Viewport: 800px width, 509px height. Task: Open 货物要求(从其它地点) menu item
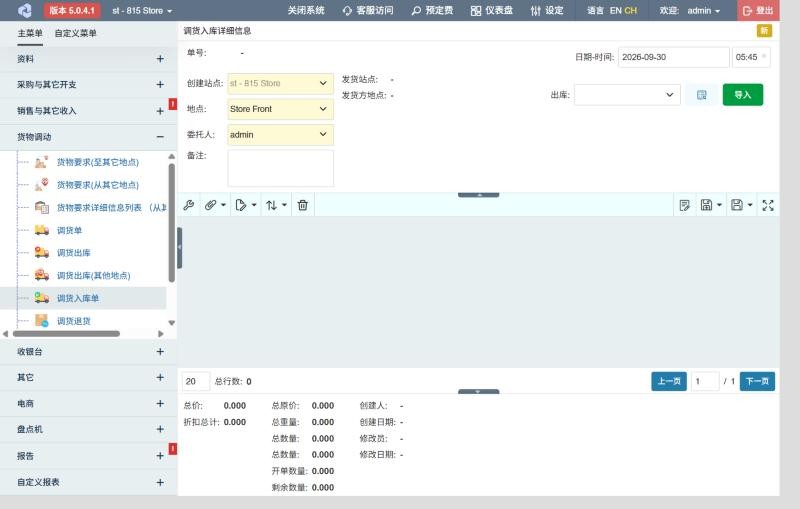point(97,185)
